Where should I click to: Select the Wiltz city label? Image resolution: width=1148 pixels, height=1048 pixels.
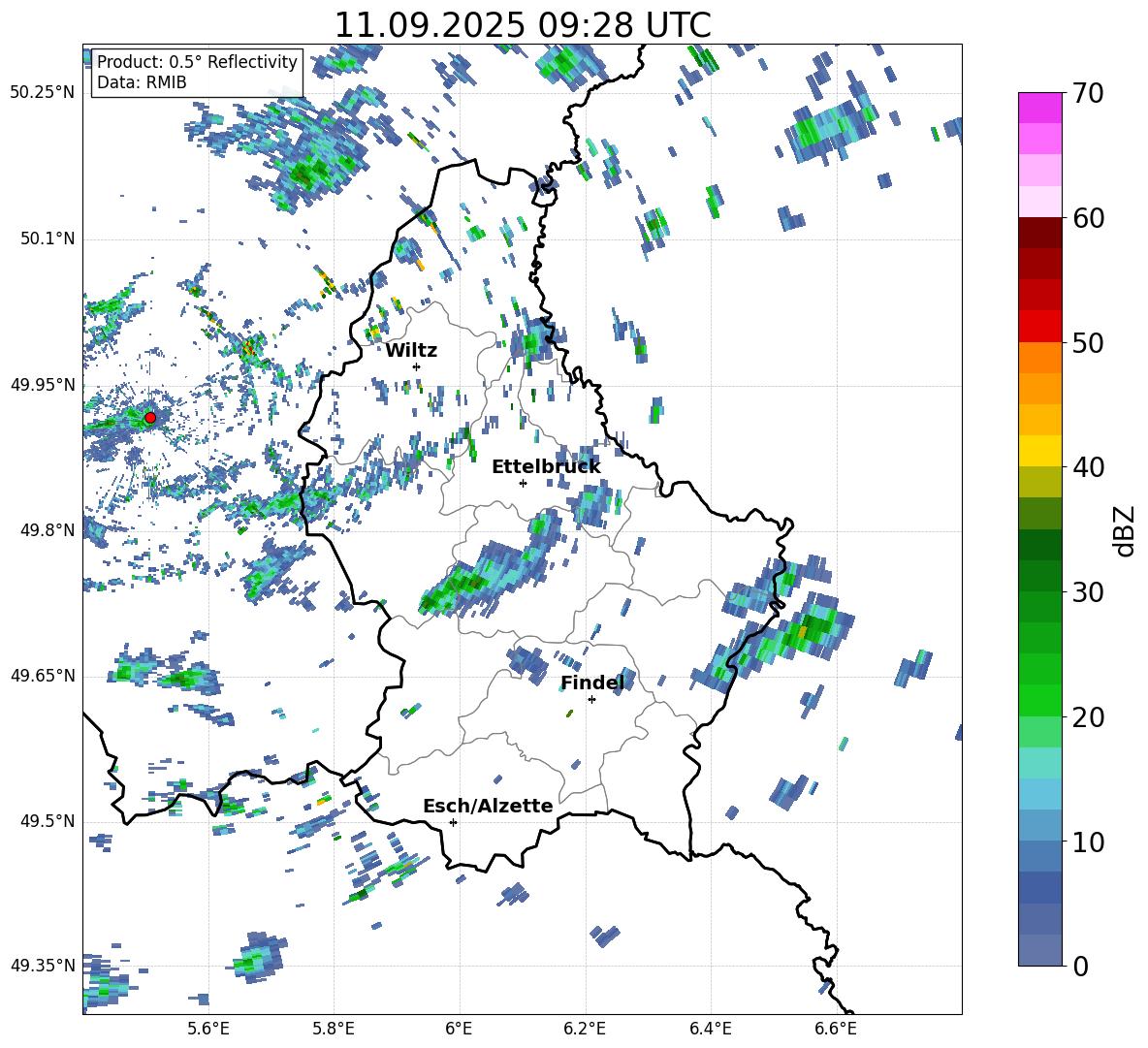[411, 350]
